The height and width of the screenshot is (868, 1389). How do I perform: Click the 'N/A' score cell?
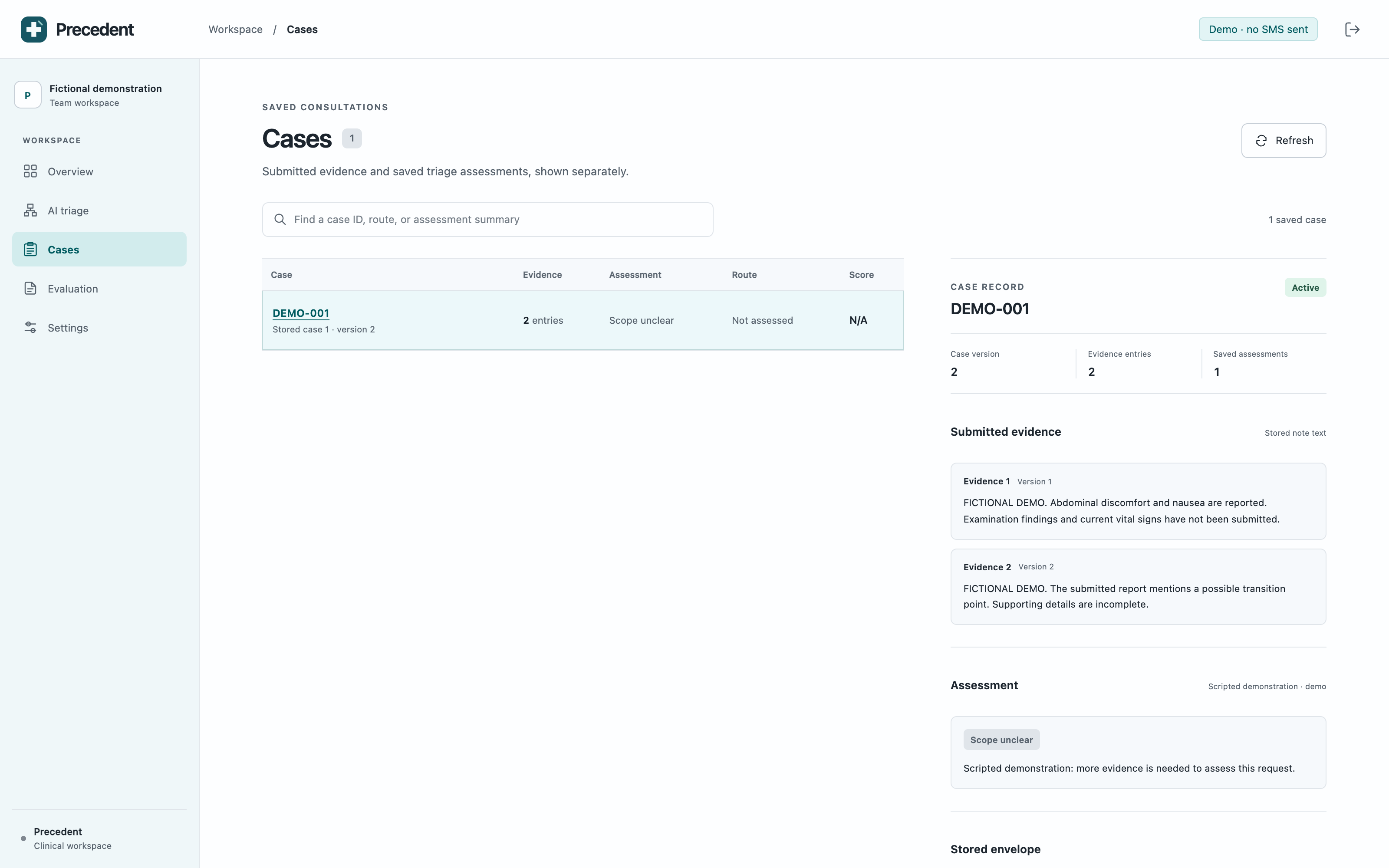click(x=858, y=320)
